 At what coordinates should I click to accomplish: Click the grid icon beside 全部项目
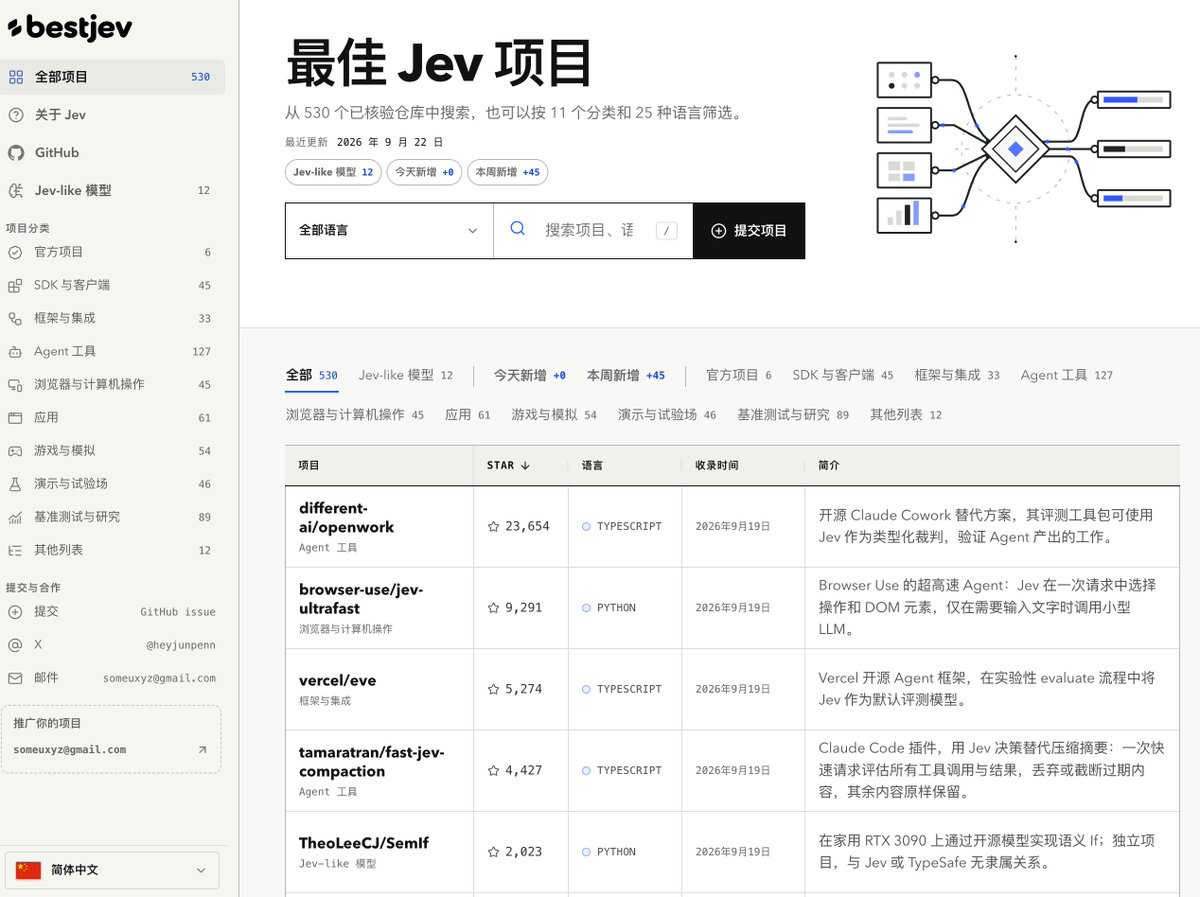(x=15, y=77)
